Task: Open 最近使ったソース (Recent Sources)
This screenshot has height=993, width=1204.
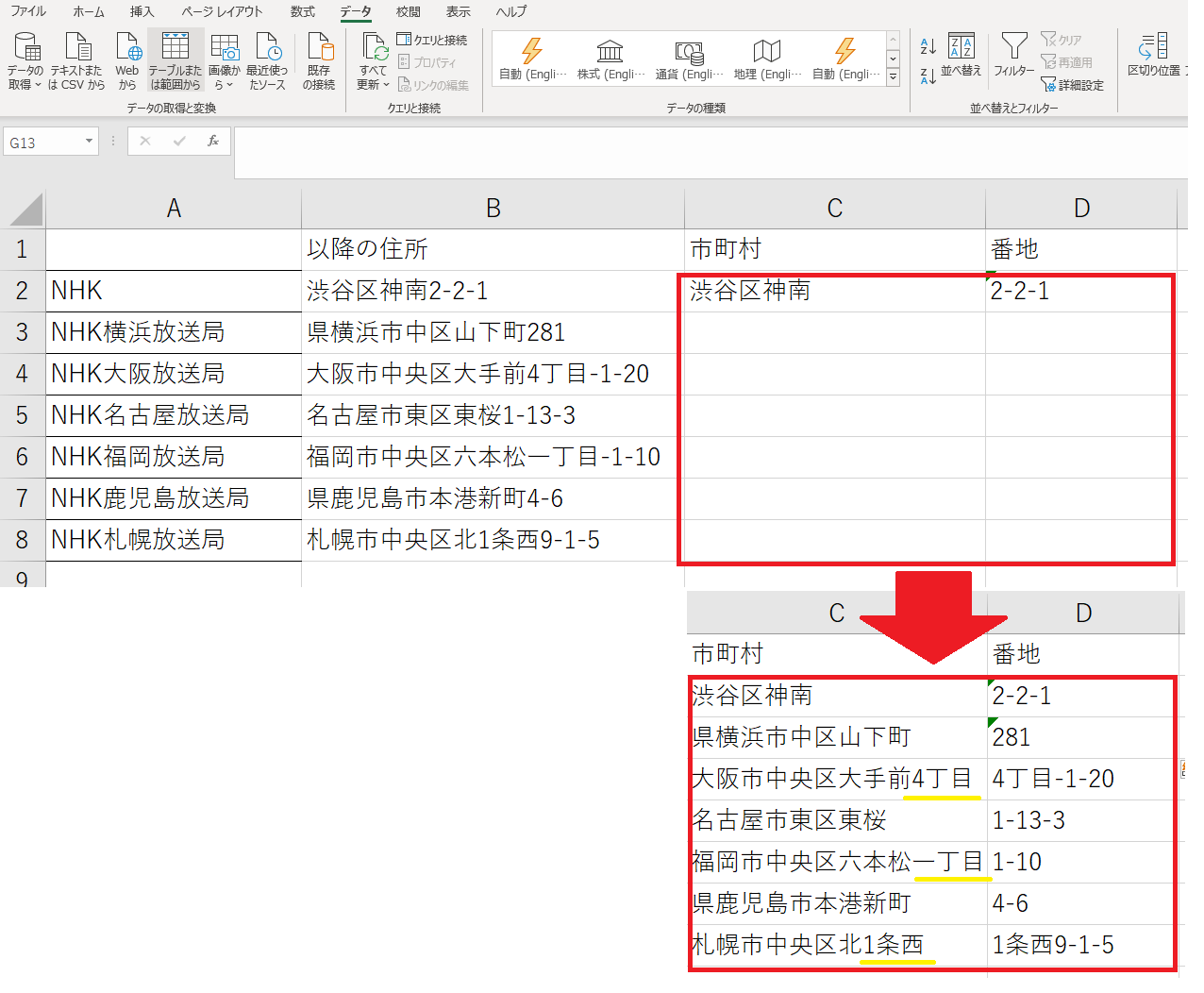Action: coord(267,61)
